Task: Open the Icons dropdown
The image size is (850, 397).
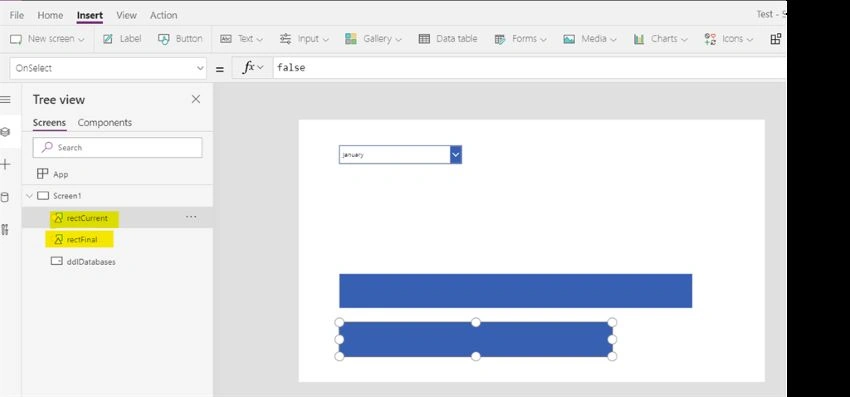Action: pos(729,39)
